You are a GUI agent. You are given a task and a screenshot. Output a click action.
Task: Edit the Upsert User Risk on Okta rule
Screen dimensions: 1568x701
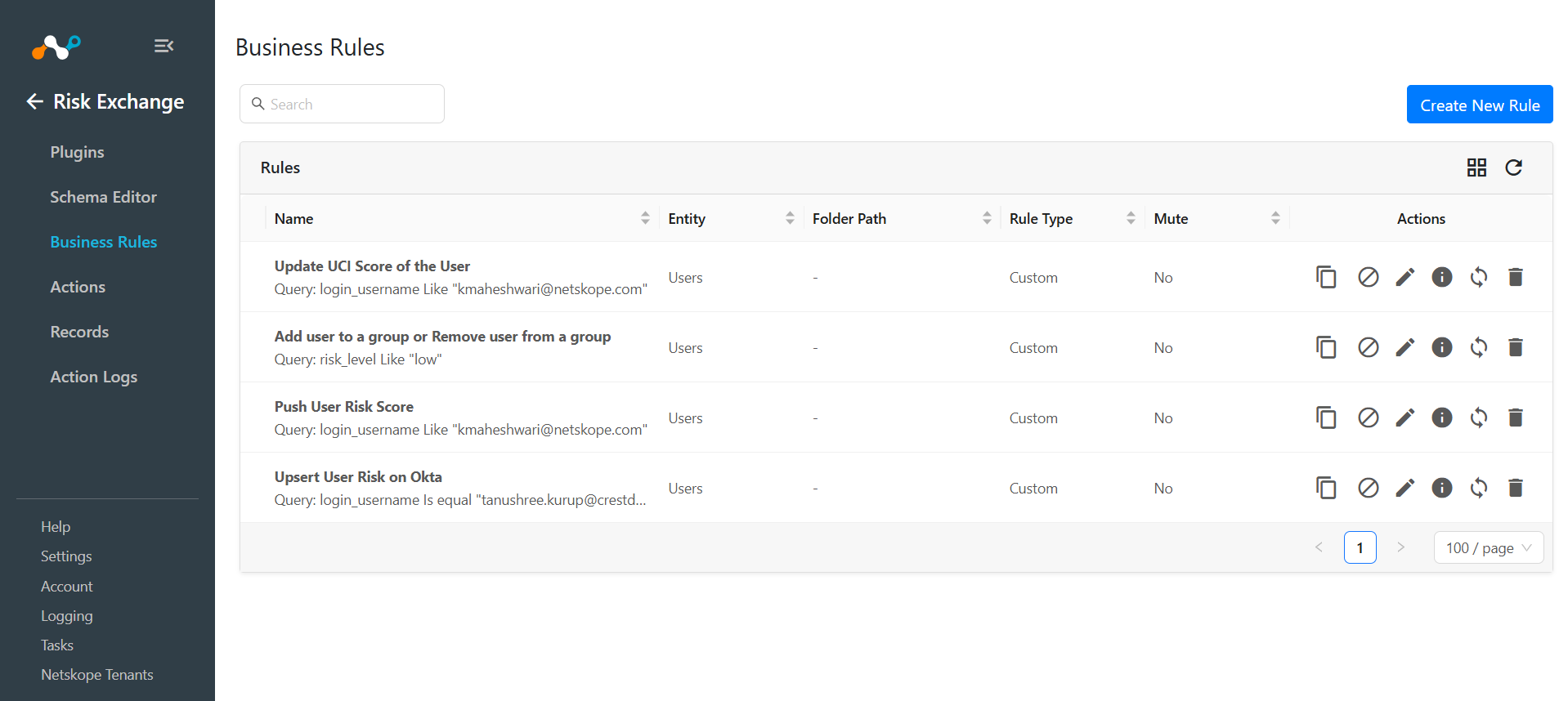click(1405, 488)
